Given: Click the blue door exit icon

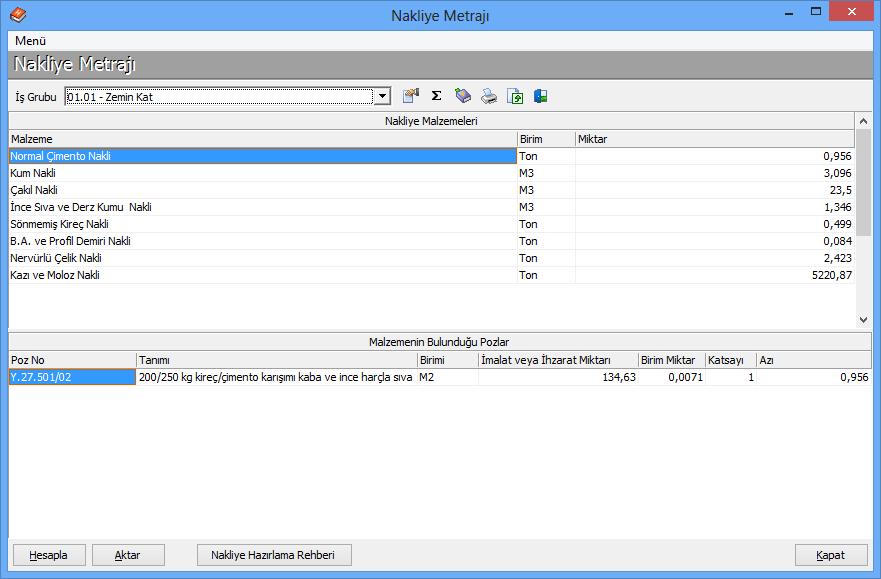Looking at the screenshot, I should point(540,96).
